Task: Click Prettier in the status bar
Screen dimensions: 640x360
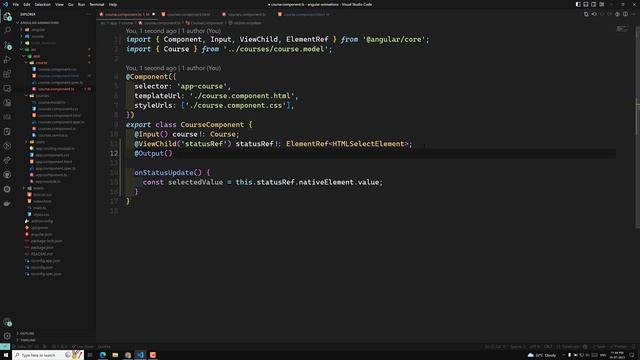Action: tap(620, 347)
